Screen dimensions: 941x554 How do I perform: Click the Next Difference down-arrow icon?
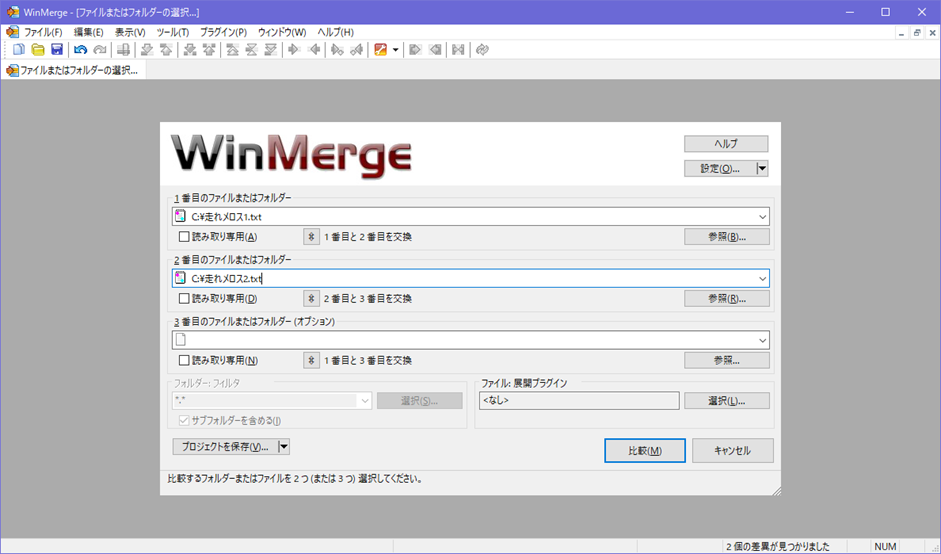[x=146, y=50]
